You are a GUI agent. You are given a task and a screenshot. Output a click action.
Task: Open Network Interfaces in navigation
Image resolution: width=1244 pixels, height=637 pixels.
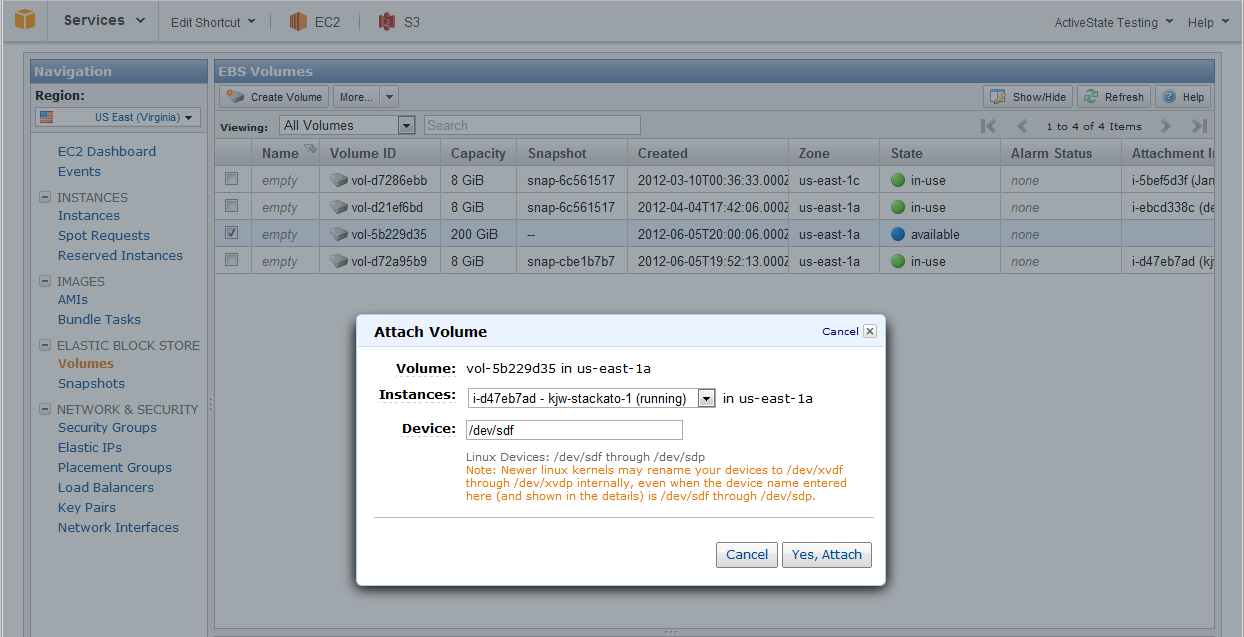point(118,528)
